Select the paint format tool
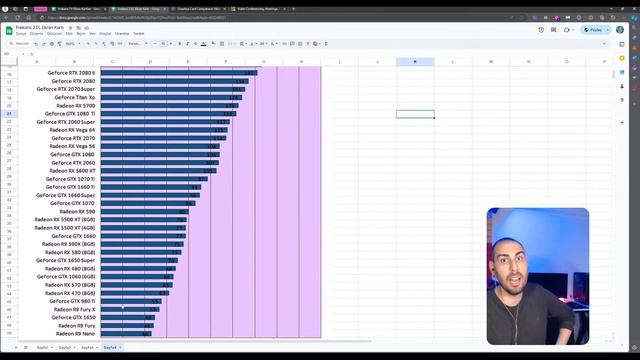The image size is (640, 360). click(59, 44)
